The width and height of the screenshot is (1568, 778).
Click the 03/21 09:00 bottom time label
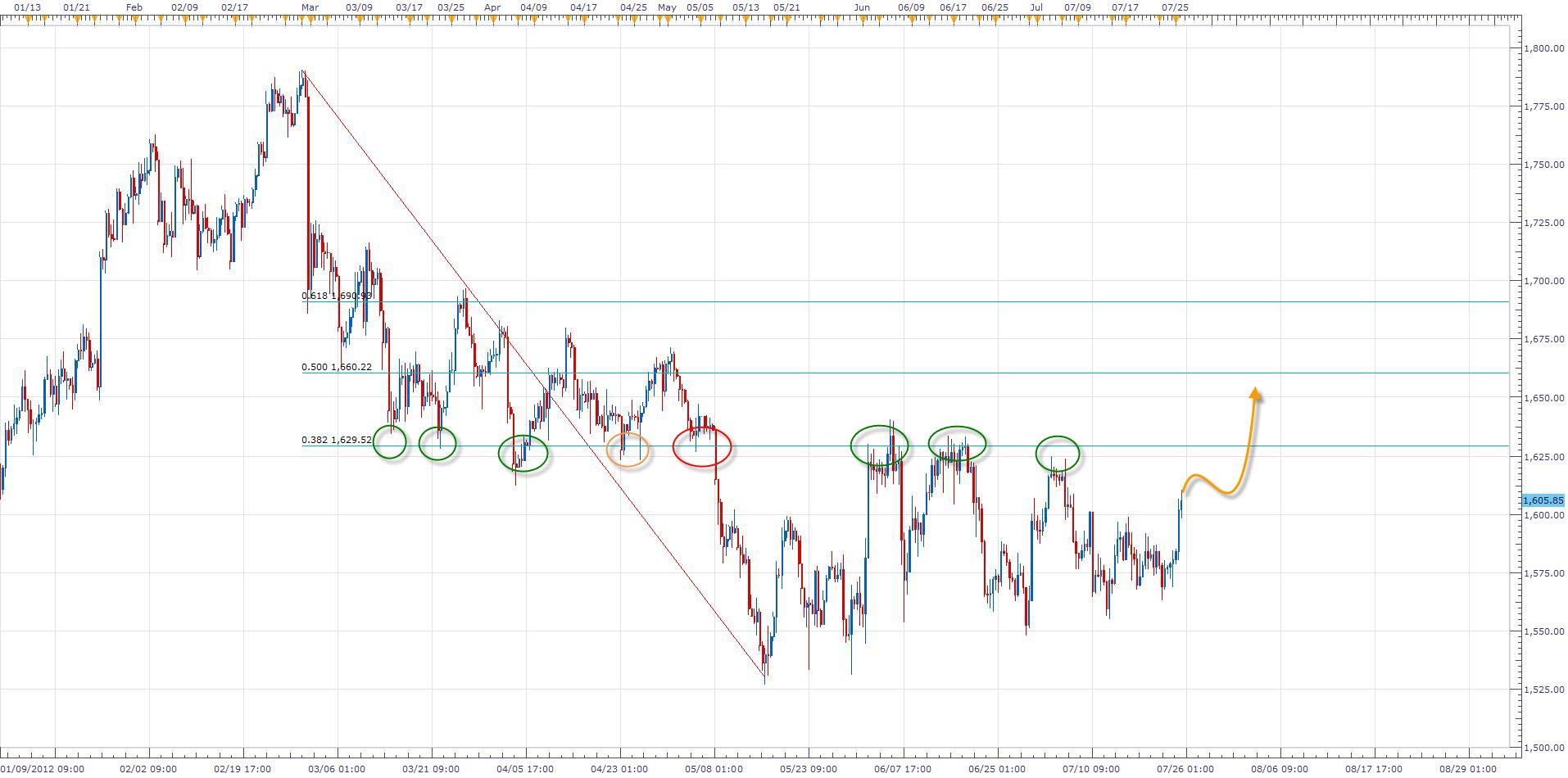point(431,769)
